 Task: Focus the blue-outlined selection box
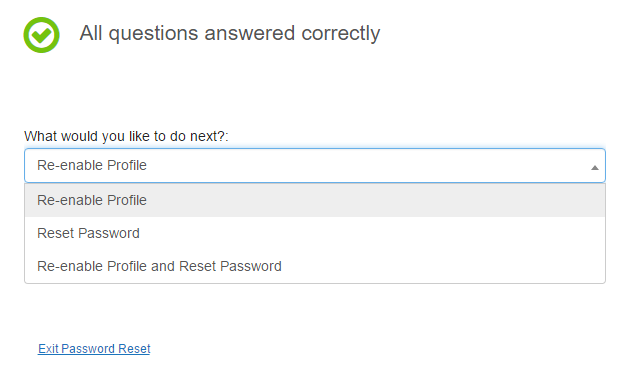[315, 165]
